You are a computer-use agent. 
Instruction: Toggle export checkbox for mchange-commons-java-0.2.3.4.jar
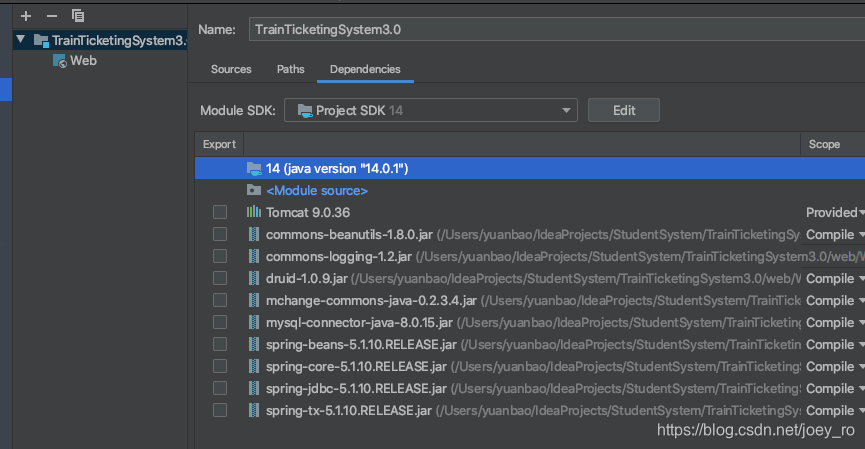tap(220, 301)
